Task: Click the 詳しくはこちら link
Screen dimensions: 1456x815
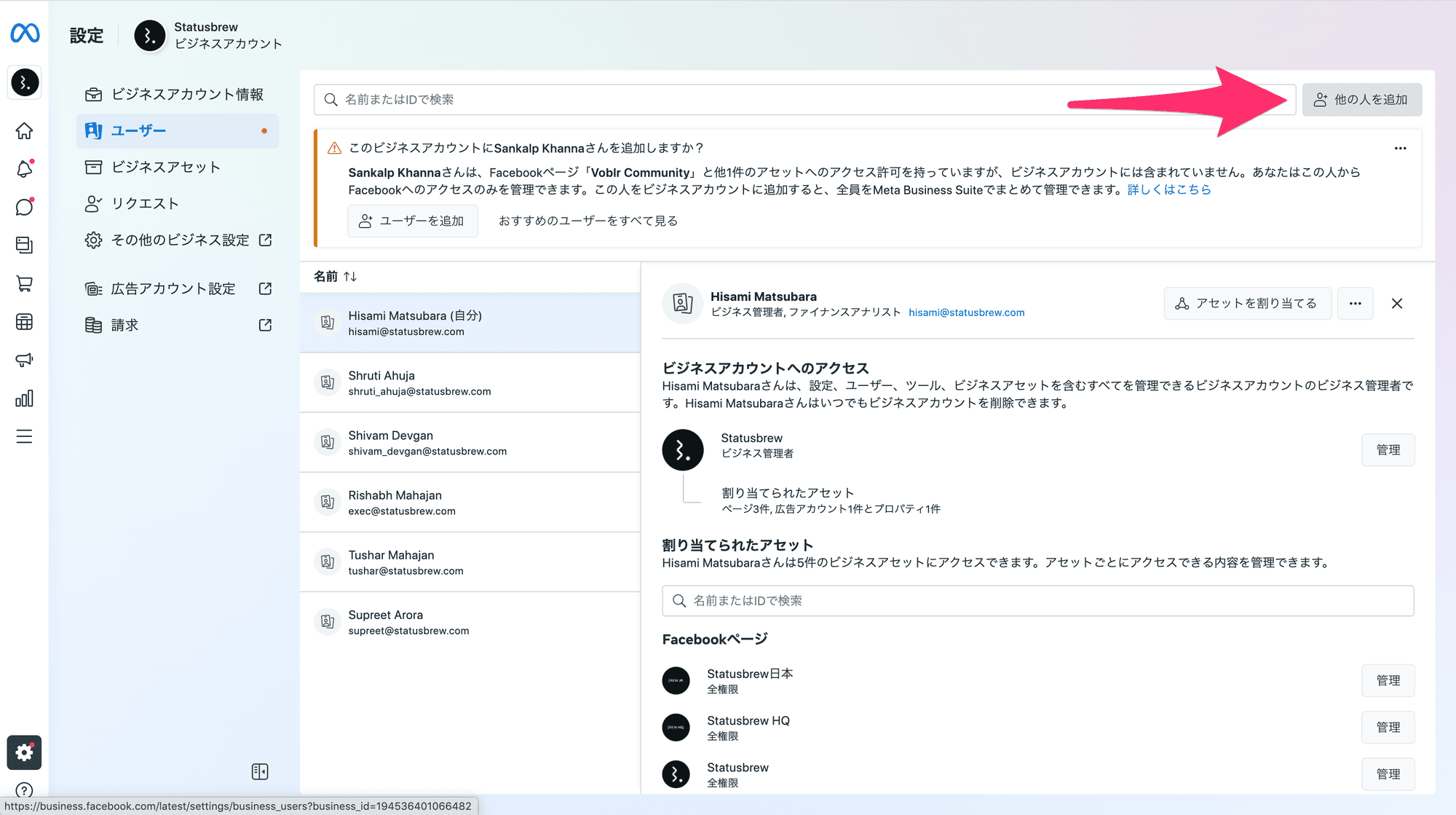Action: [x=1168, y=189]
